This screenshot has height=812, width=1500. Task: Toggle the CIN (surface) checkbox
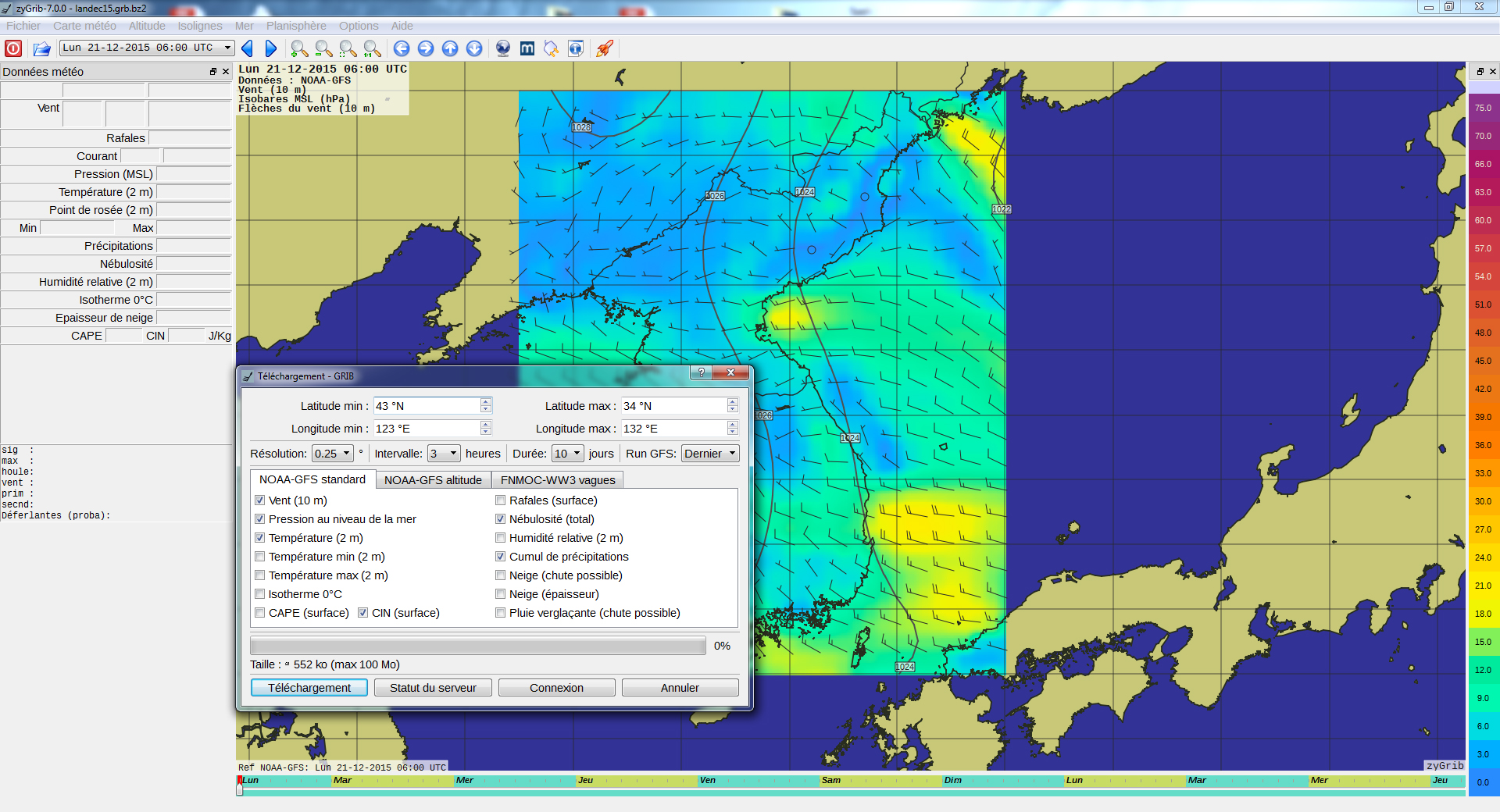(x=363, y=613)
